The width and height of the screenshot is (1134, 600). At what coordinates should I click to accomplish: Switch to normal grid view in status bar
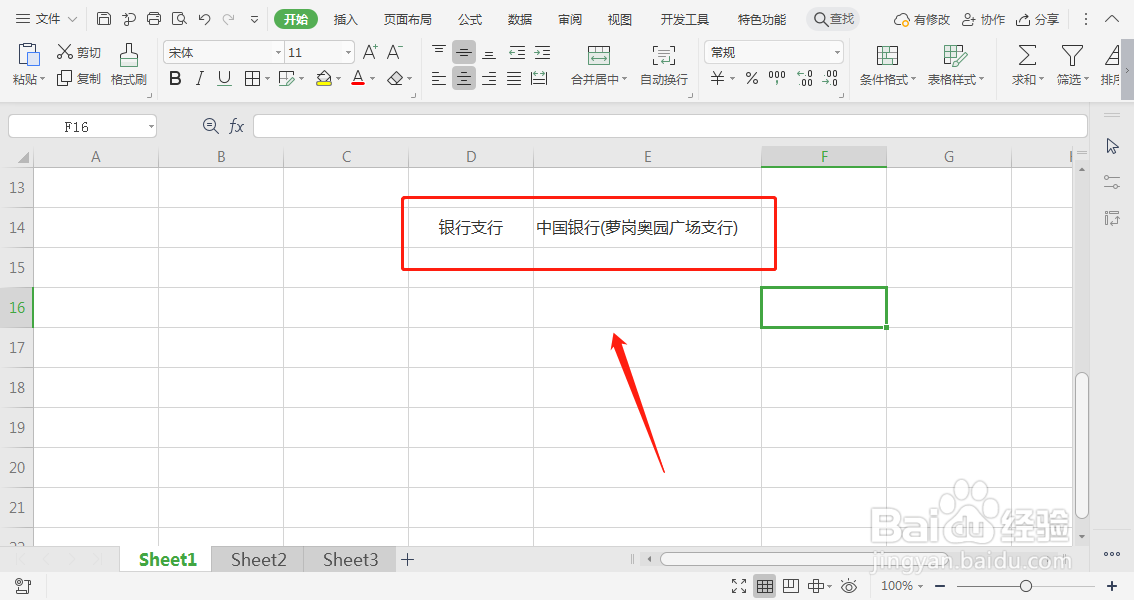click(764, 586)
